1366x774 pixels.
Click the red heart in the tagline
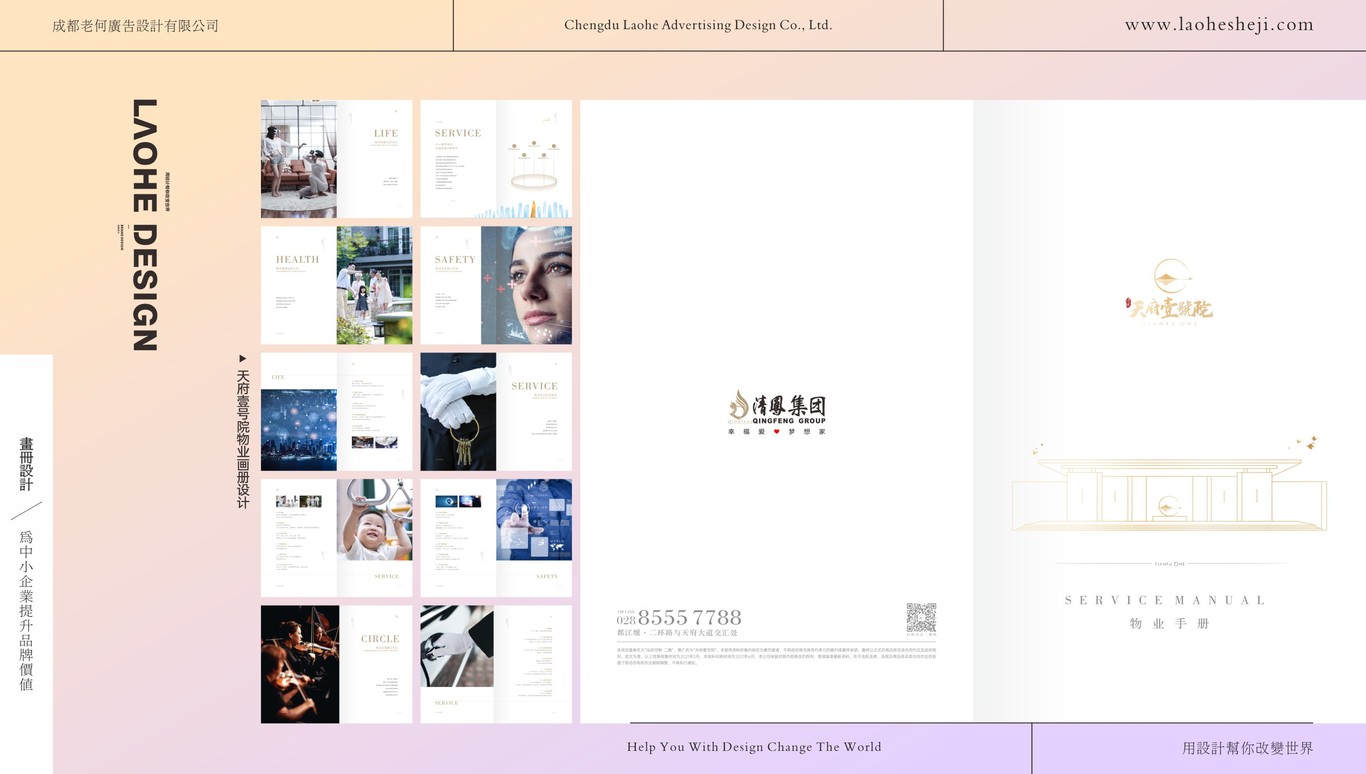[x=776, y=431]
